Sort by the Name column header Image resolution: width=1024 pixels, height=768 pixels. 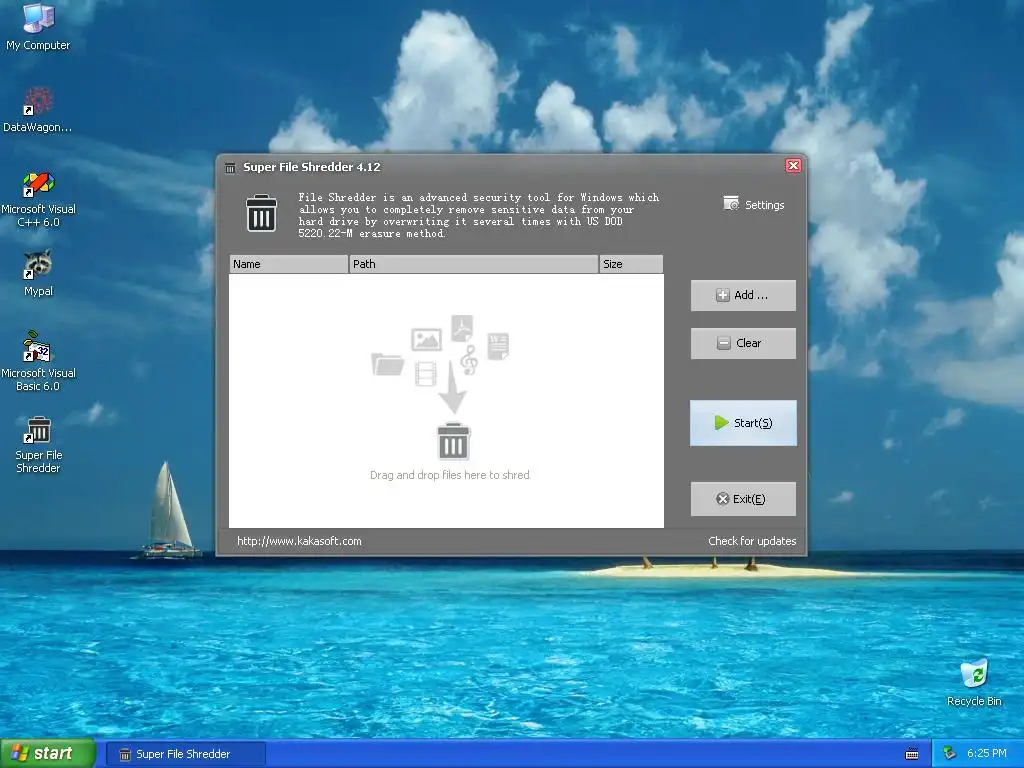[x=289, y=264]
